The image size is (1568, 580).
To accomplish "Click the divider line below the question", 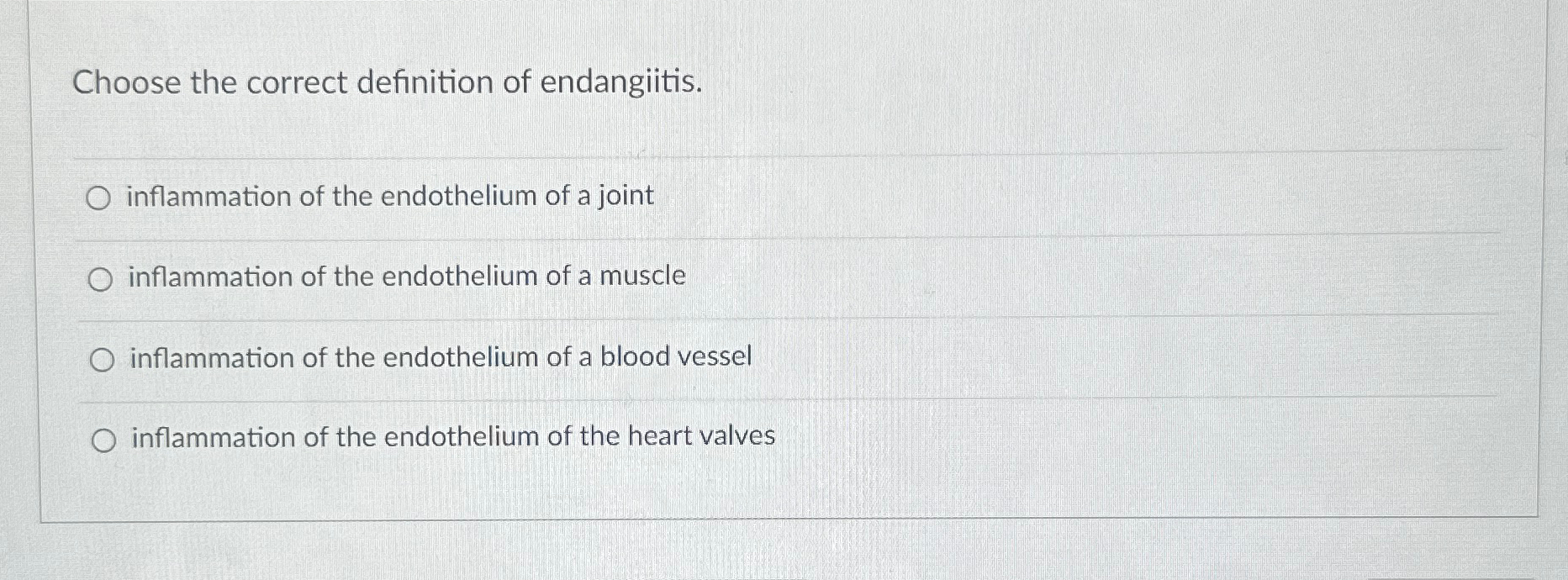I will (782, 155).
